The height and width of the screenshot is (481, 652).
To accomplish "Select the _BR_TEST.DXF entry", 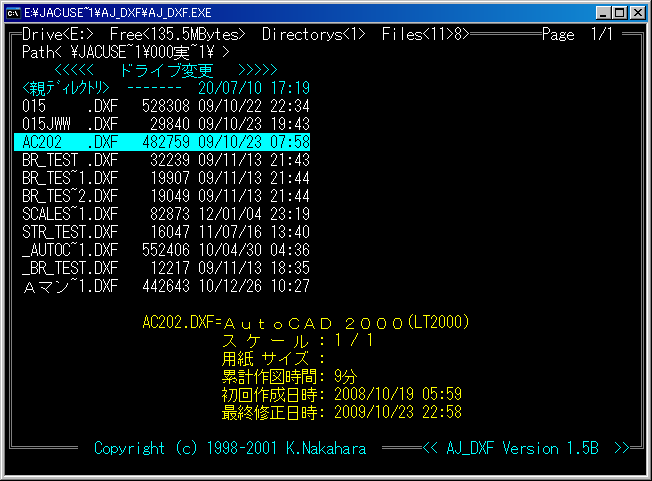I will click(165, 268).
